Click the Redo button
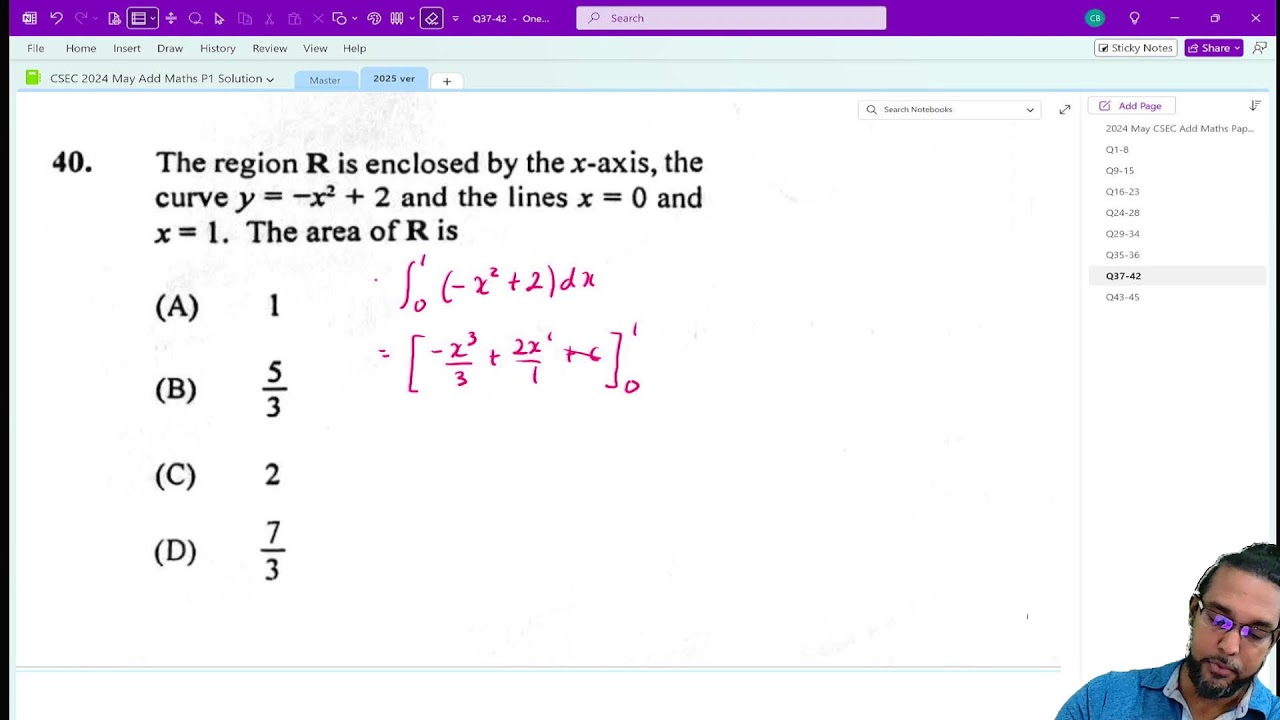The width and height of the screenshot is (1280, 720). click(x=81, y=18)
